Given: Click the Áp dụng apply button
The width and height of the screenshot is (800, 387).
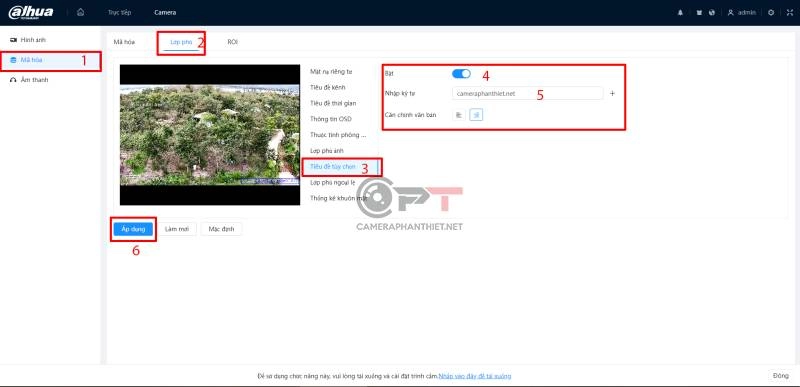Looking at the screenshot, I should (133, 229).
